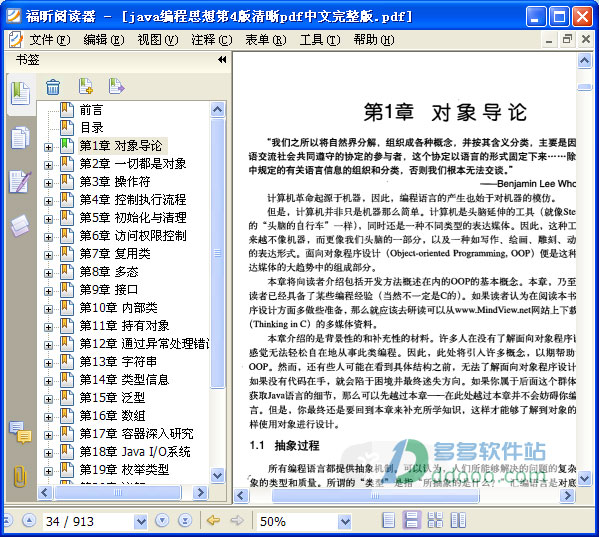The image size is (599, 537).
Task: Expand the 第8章 多态 bookmark
Action: 48,273
